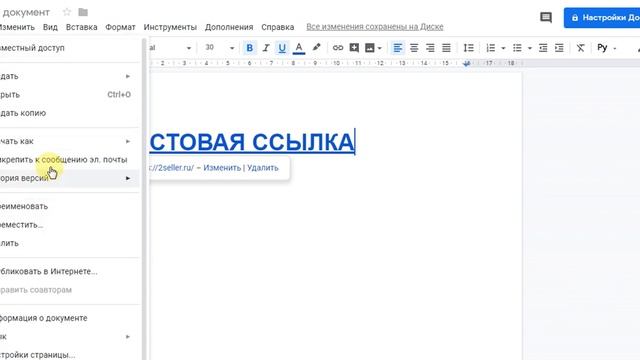
Task: Click Изменить in the link popup
Action: [x=222, y=168]
